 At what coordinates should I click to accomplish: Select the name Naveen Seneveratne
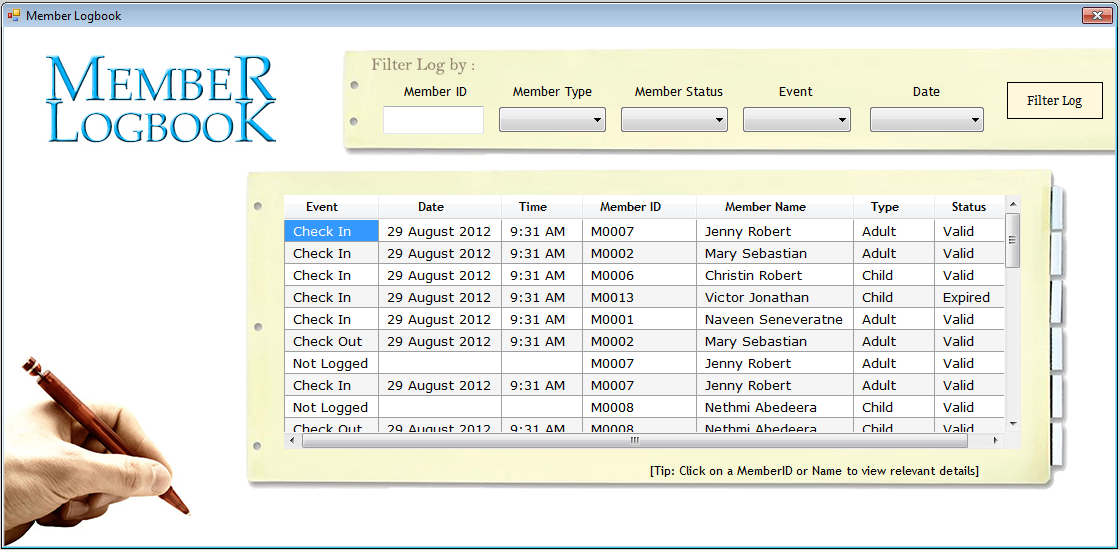(x=773, y=319)
